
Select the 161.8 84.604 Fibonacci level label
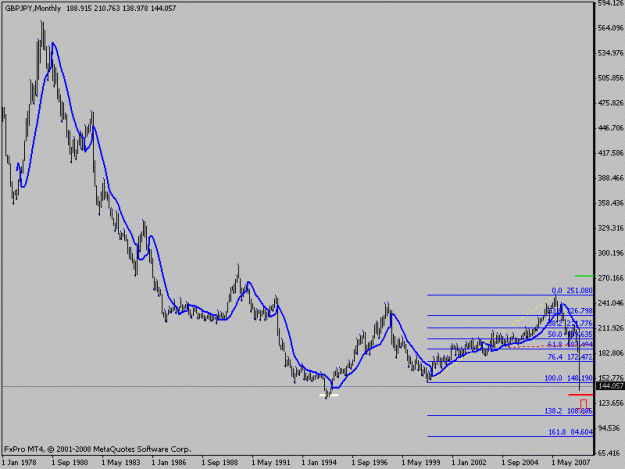coord(571,432)
